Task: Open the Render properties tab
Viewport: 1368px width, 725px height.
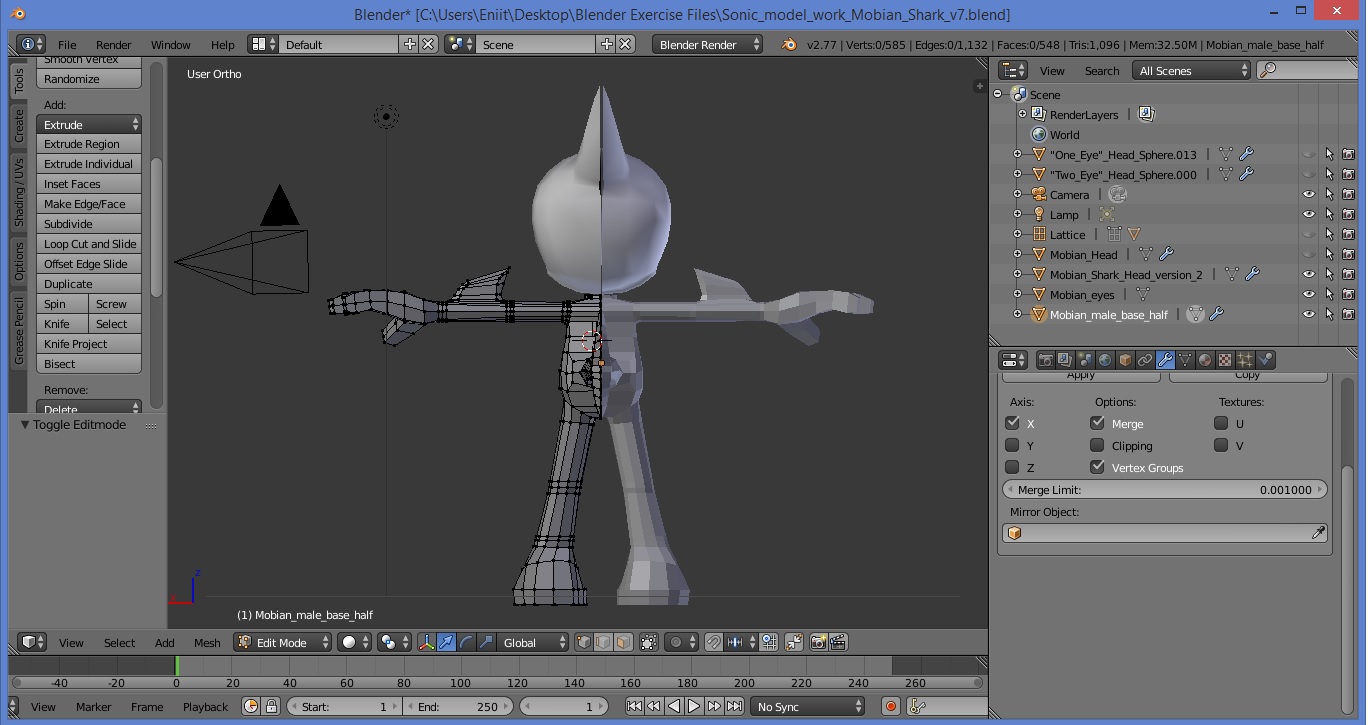Action: click(1045, 359)
